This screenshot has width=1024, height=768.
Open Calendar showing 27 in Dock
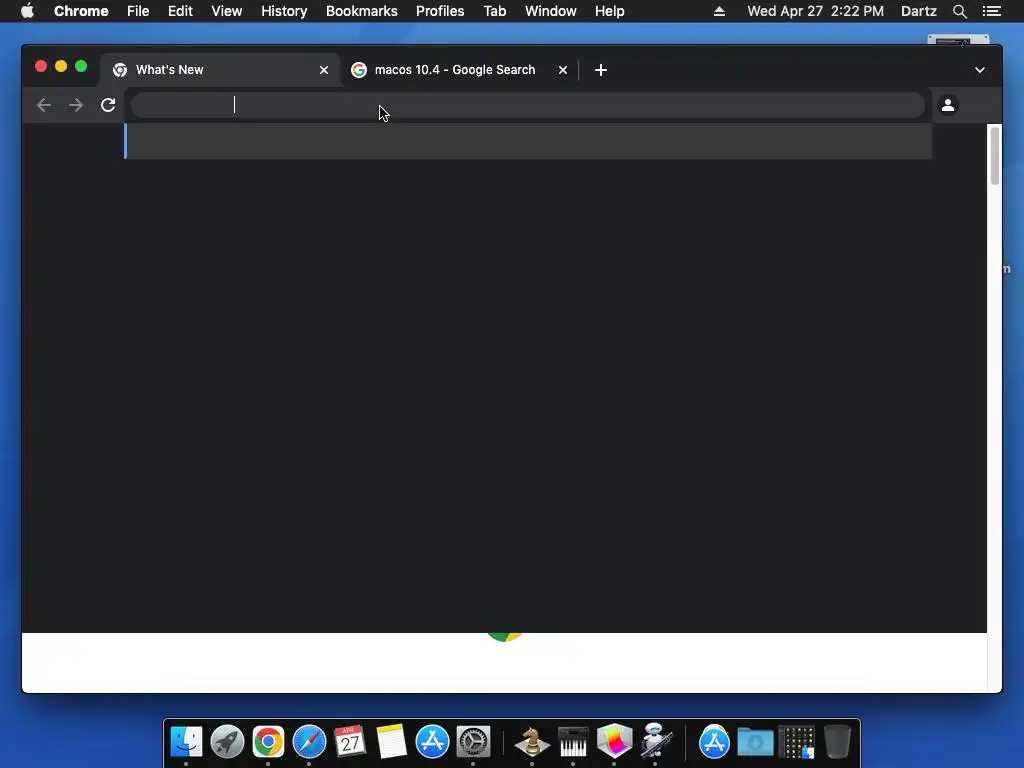[x=350, y=741]
